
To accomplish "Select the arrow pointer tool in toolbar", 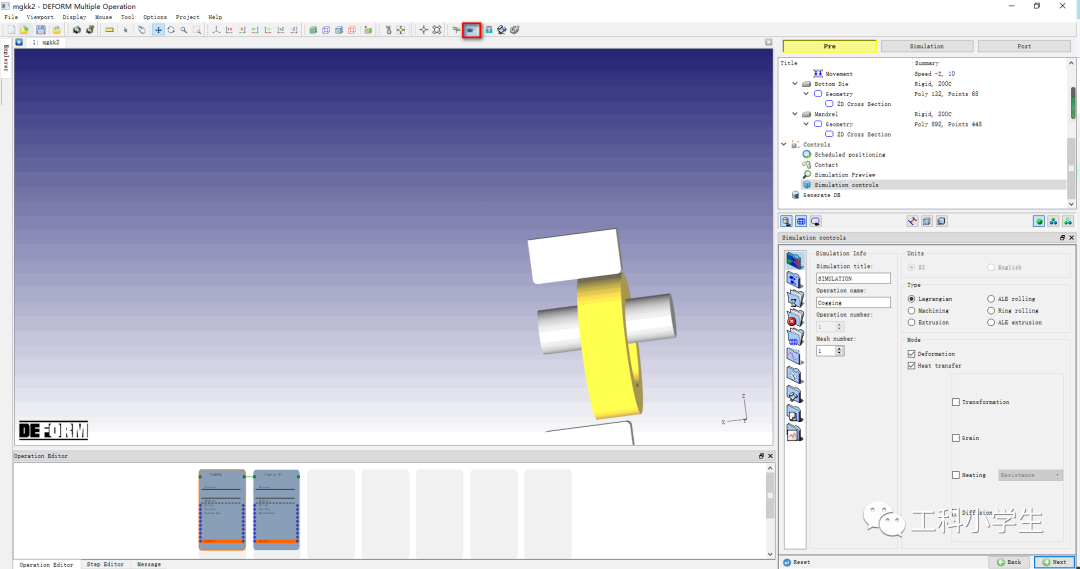I will pos(125,30).
